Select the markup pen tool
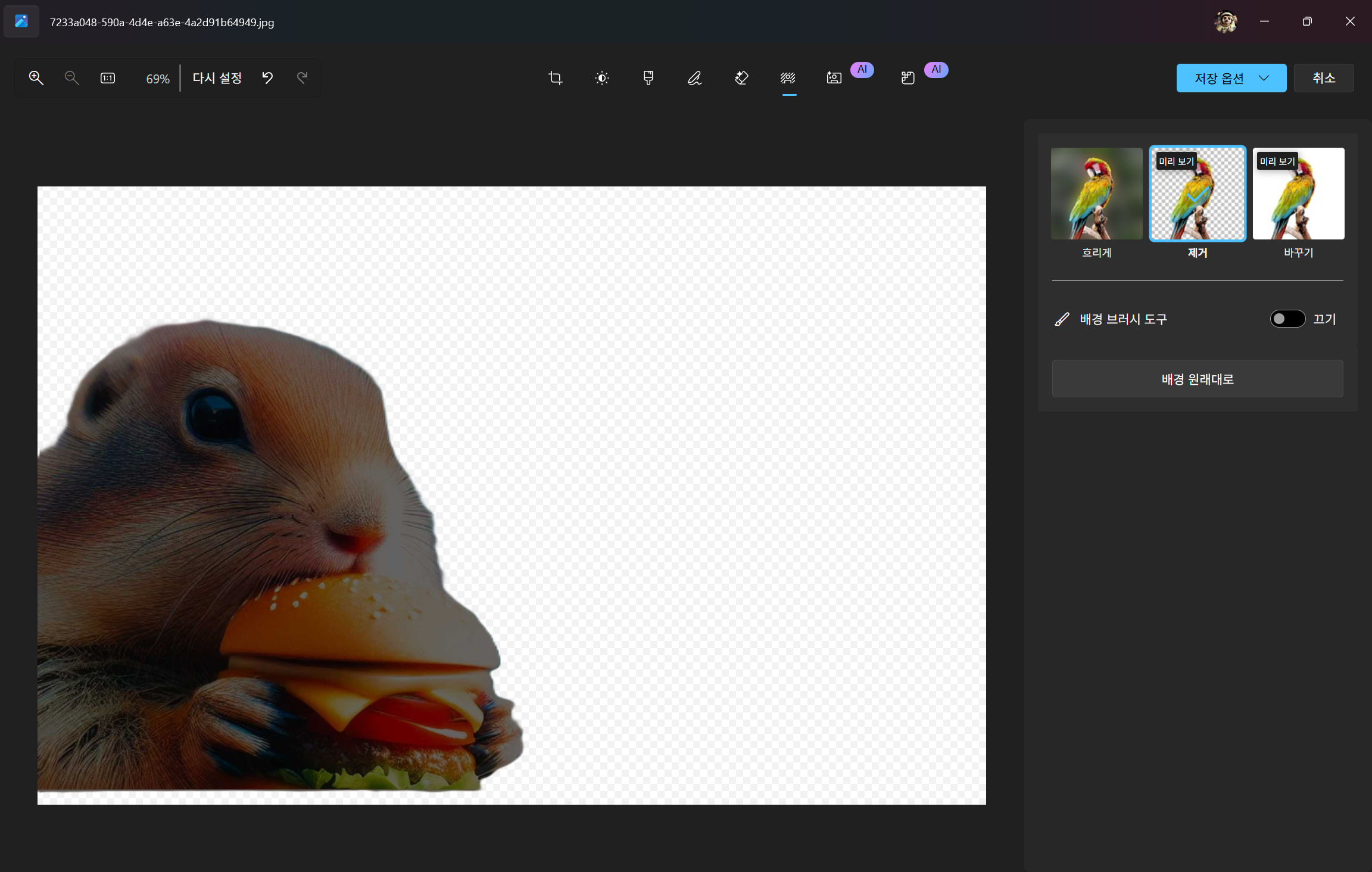1372x872 pixels. click(695, 78)
